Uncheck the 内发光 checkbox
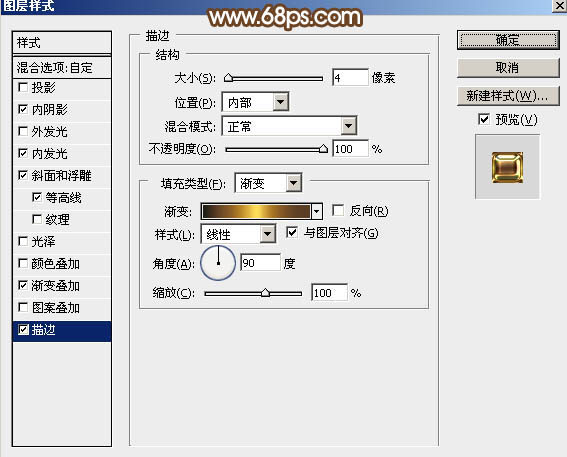Viewport: 567px width, 457px height. click(23, 153)
